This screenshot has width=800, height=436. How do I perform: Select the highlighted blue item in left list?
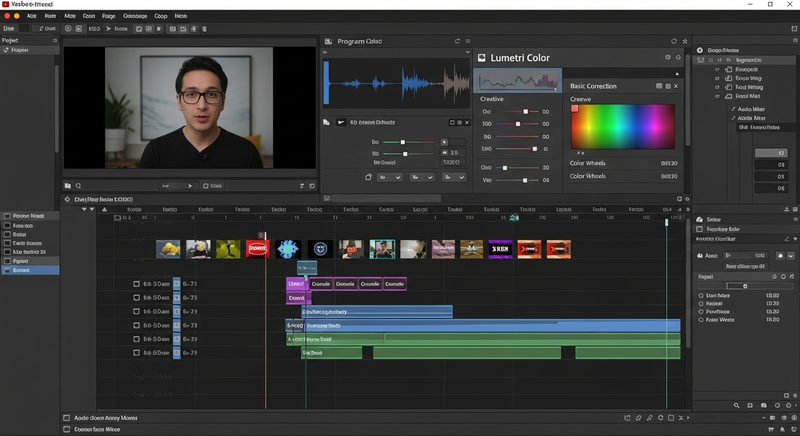coord(30,270)
